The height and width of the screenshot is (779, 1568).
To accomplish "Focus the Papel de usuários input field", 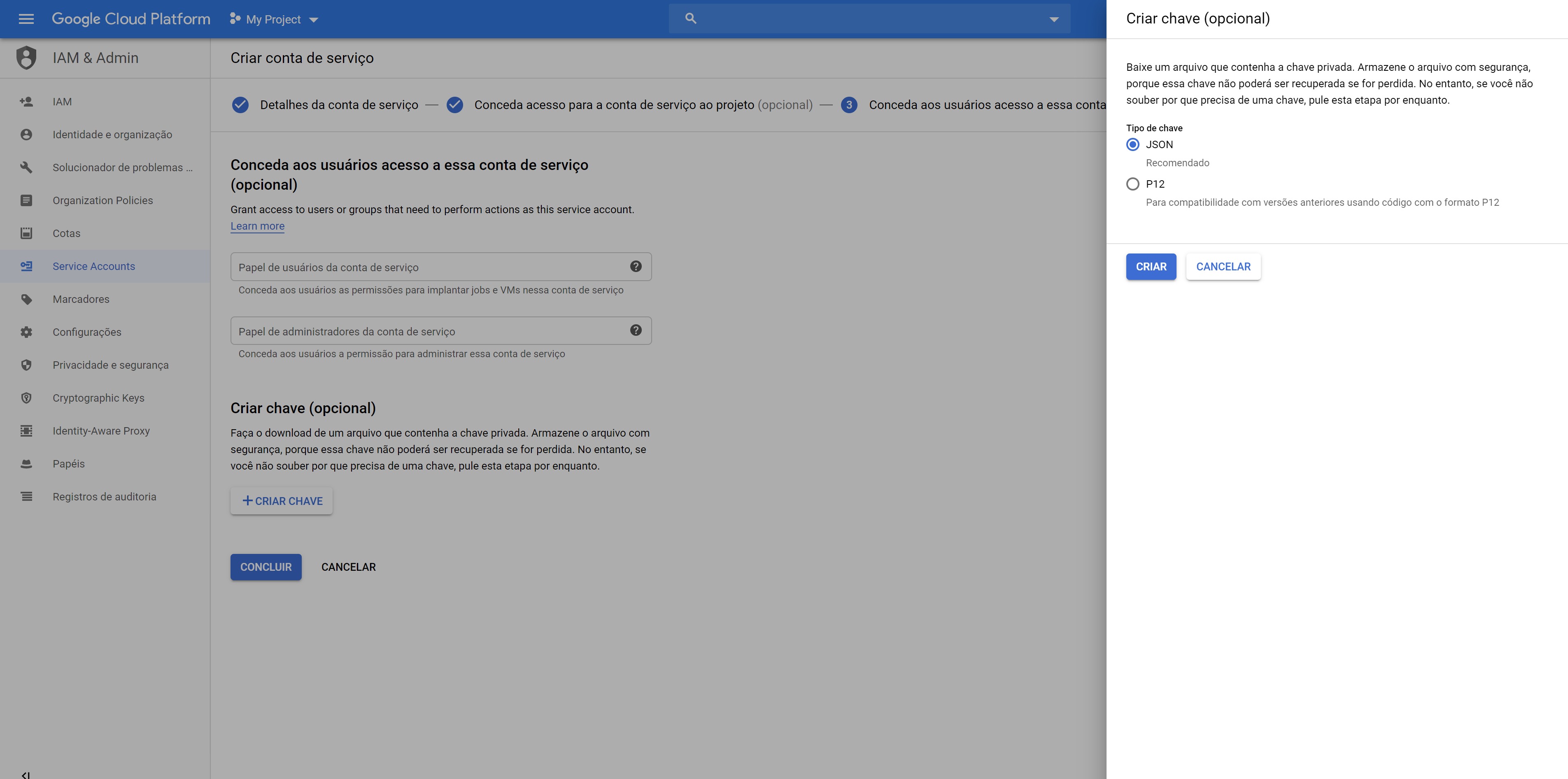I will [441, 267].
